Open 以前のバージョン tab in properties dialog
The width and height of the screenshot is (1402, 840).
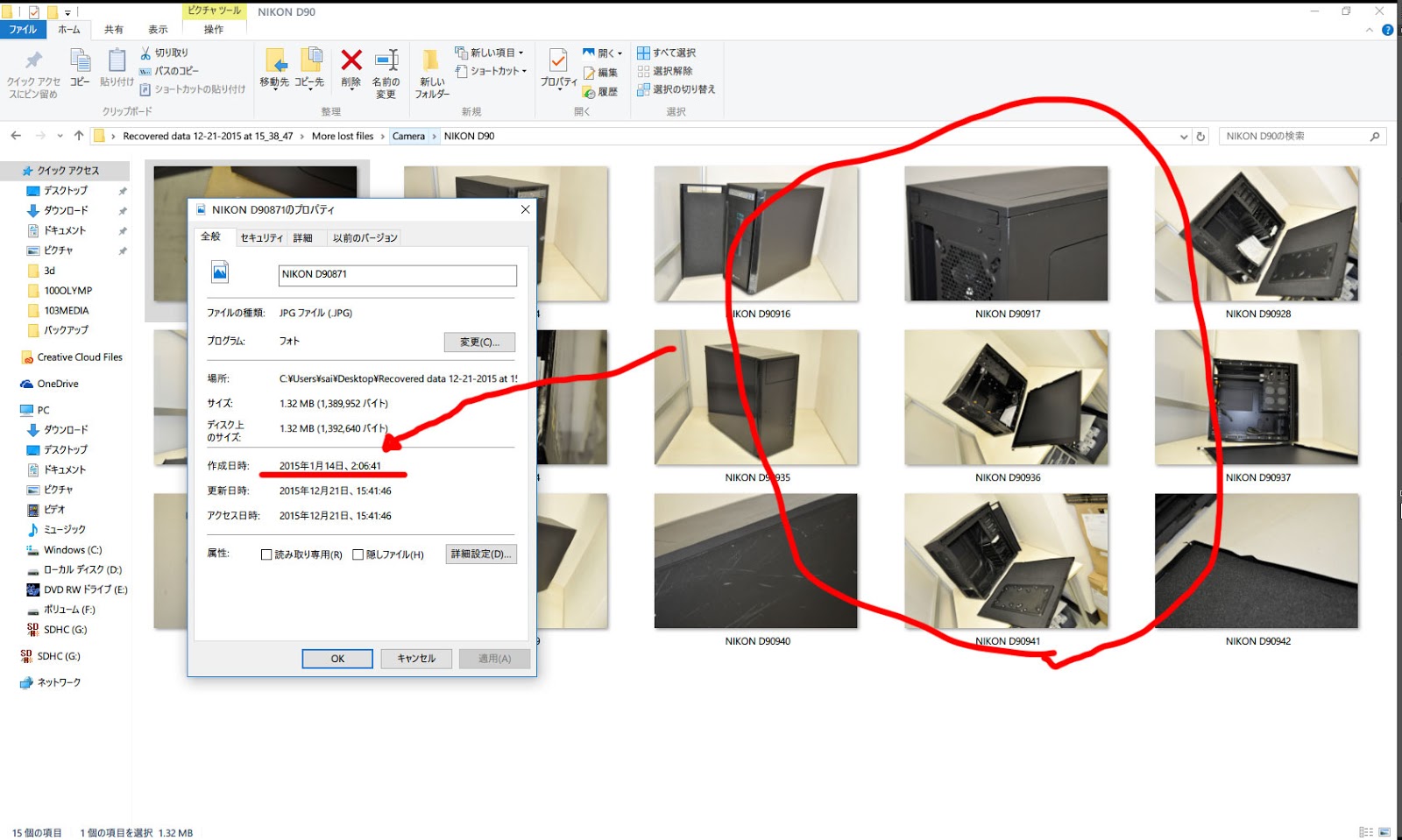365,237
